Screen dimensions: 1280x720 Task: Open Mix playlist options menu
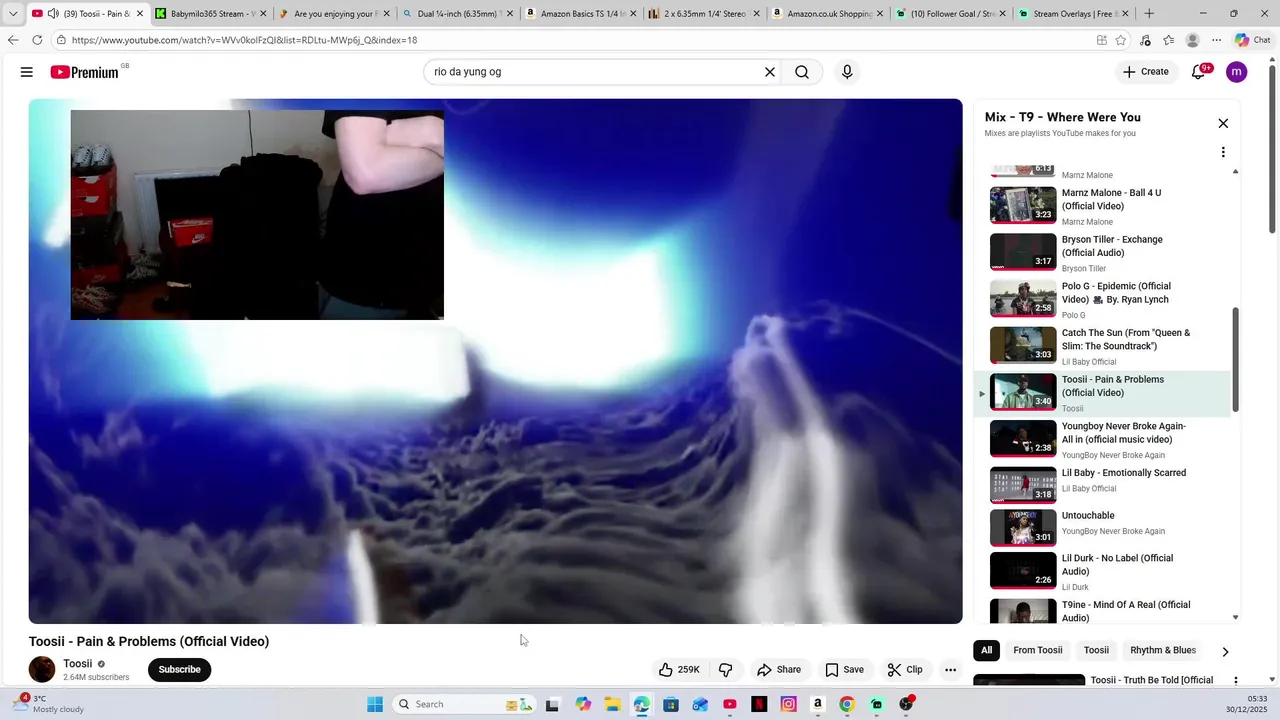1223,152
